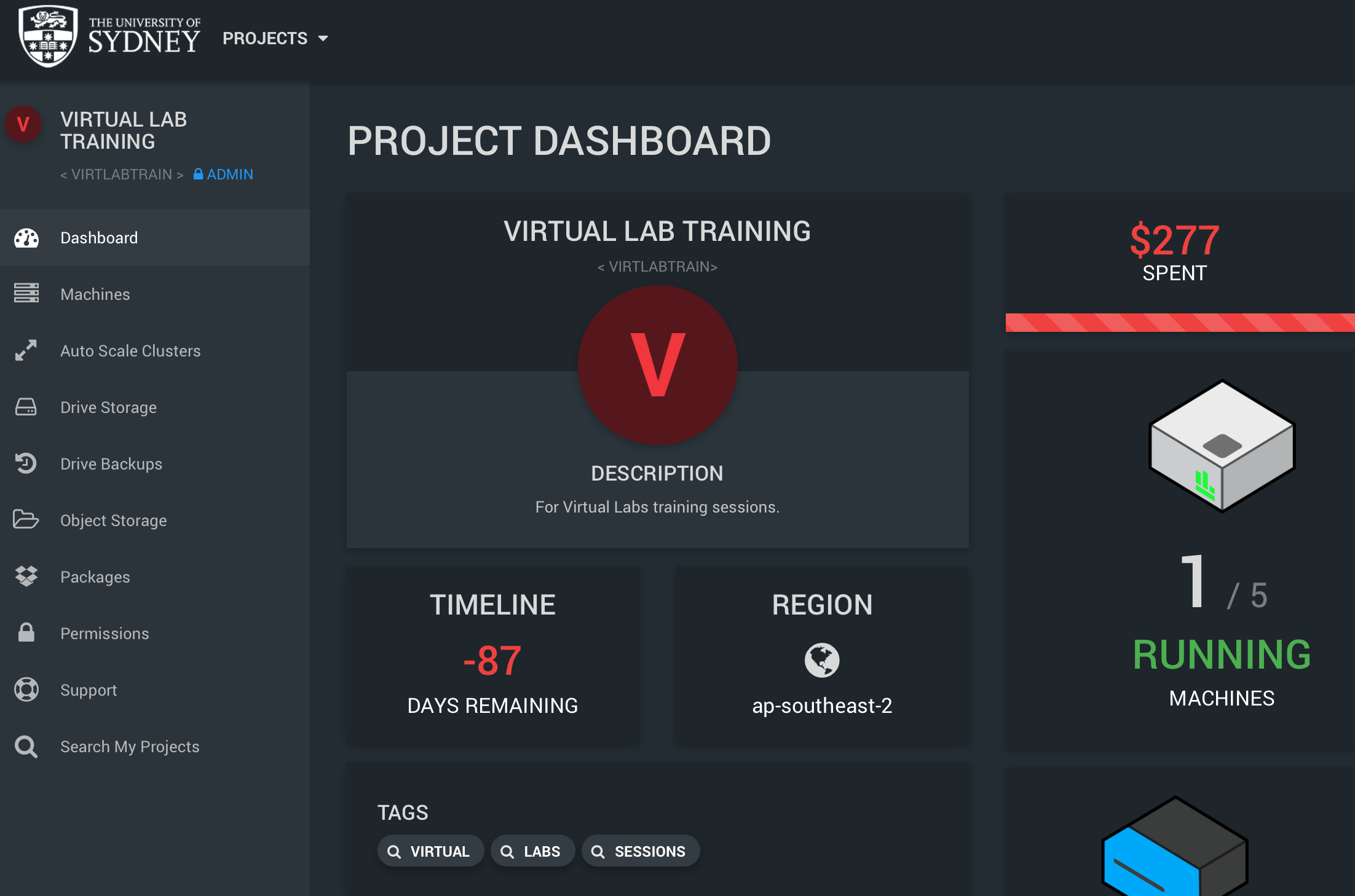The image size is (1355, 896).
Task: Click the '< VIRTLABTRAIN>' code in the card
Action: pyautogui.click(x=657, y=267)
